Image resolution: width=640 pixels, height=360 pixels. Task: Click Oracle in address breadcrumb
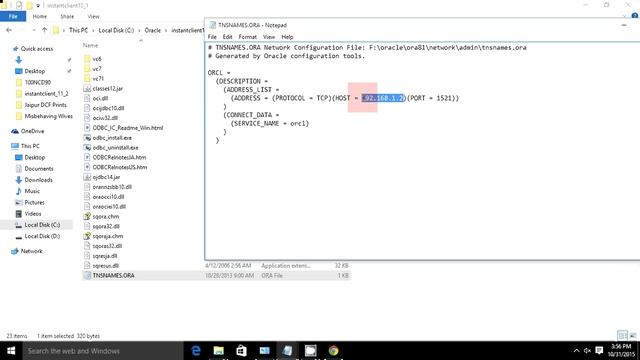pos(153,30)
